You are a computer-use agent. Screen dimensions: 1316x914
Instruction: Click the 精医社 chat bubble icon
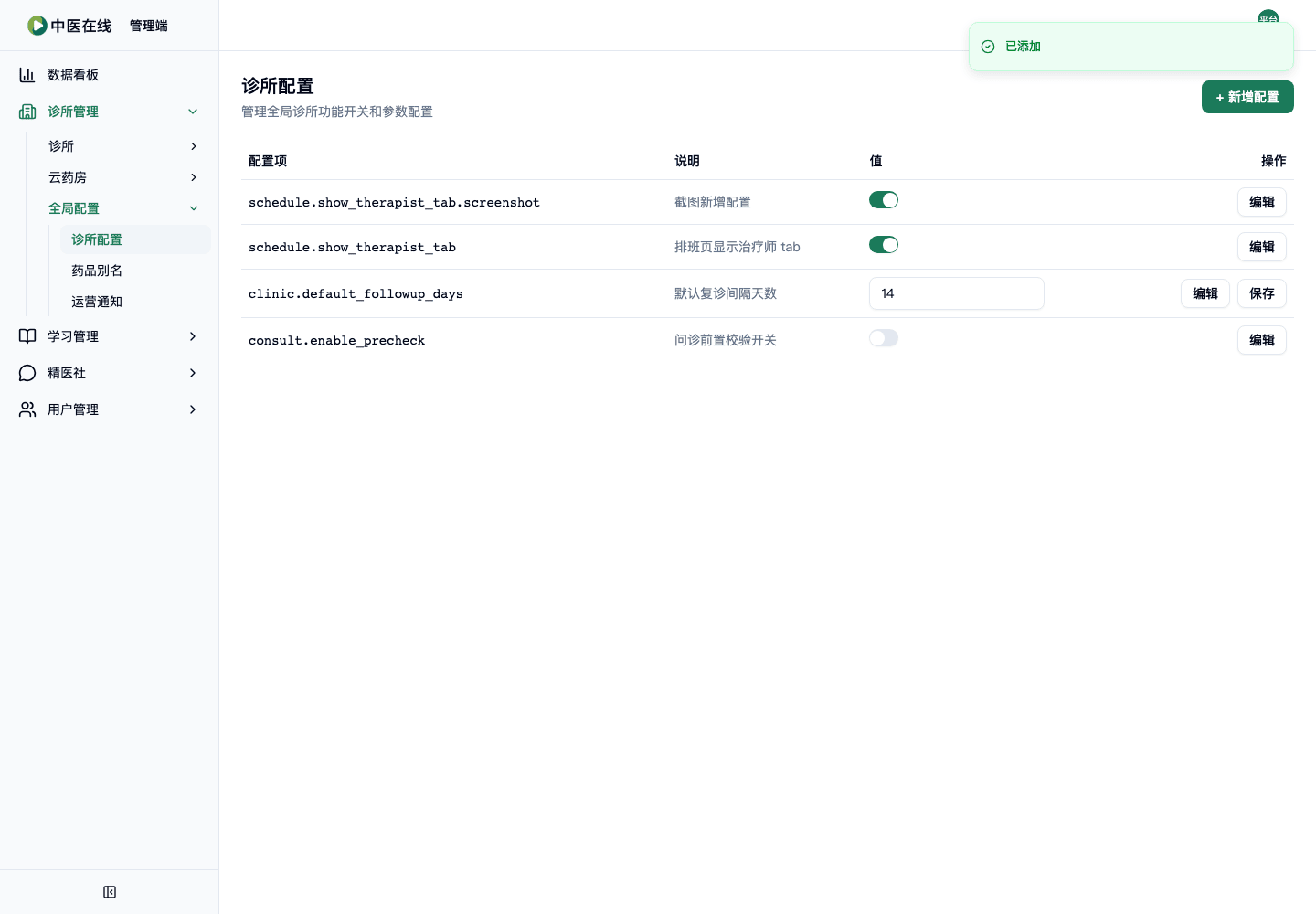click(27, 373)
